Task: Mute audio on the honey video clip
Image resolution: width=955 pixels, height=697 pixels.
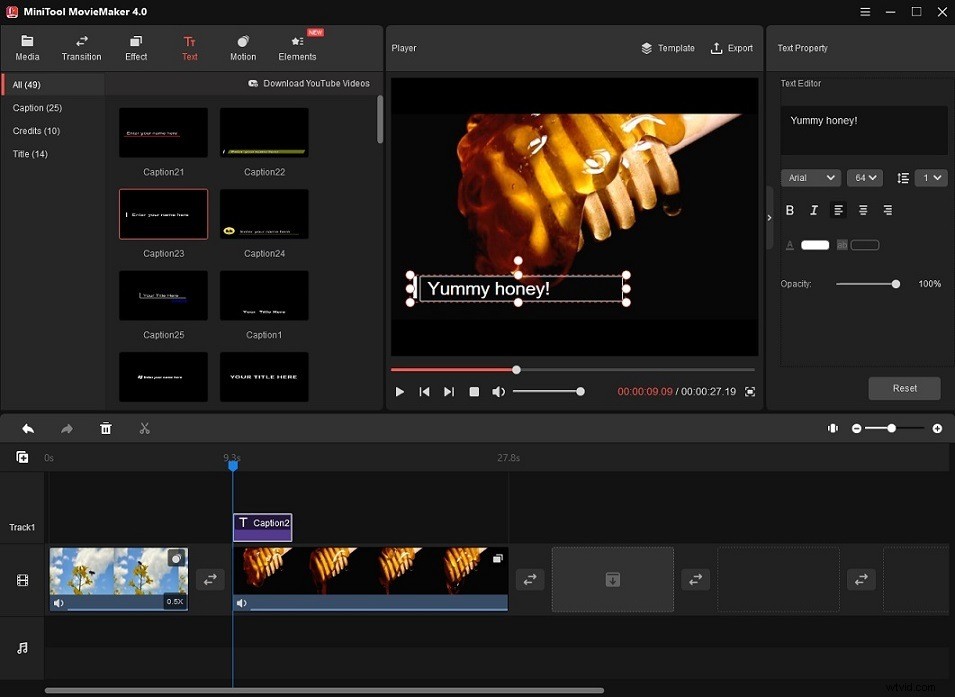Action: [241, 602]
